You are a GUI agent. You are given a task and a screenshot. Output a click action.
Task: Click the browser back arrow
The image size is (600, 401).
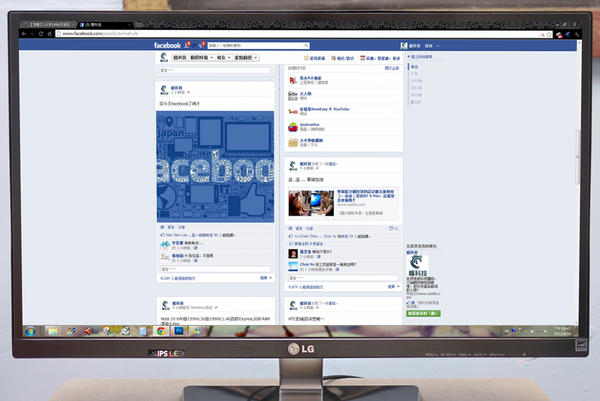point(24,34)
